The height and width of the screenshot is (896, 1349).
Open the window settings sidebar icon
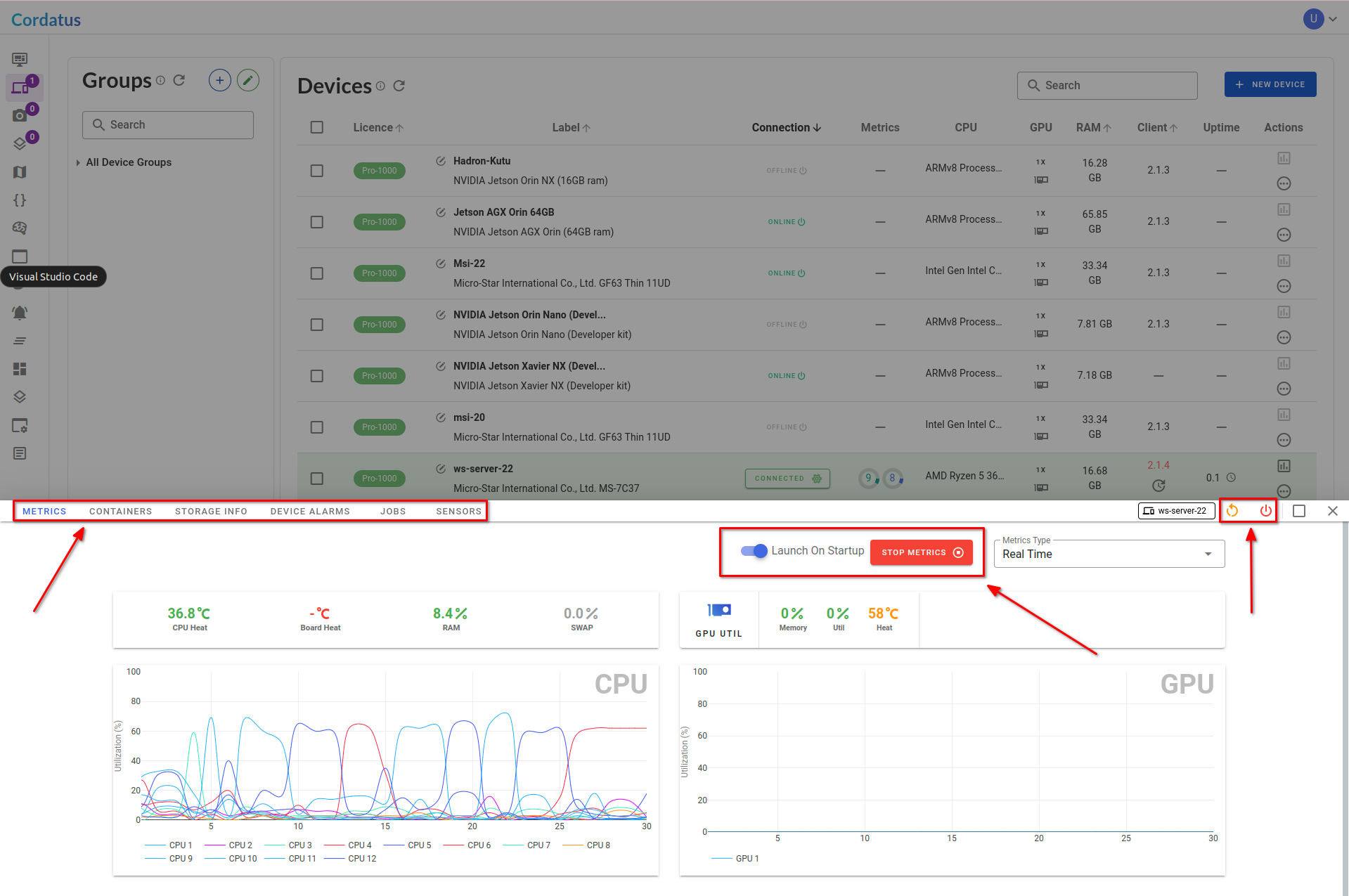click(20, 425)
